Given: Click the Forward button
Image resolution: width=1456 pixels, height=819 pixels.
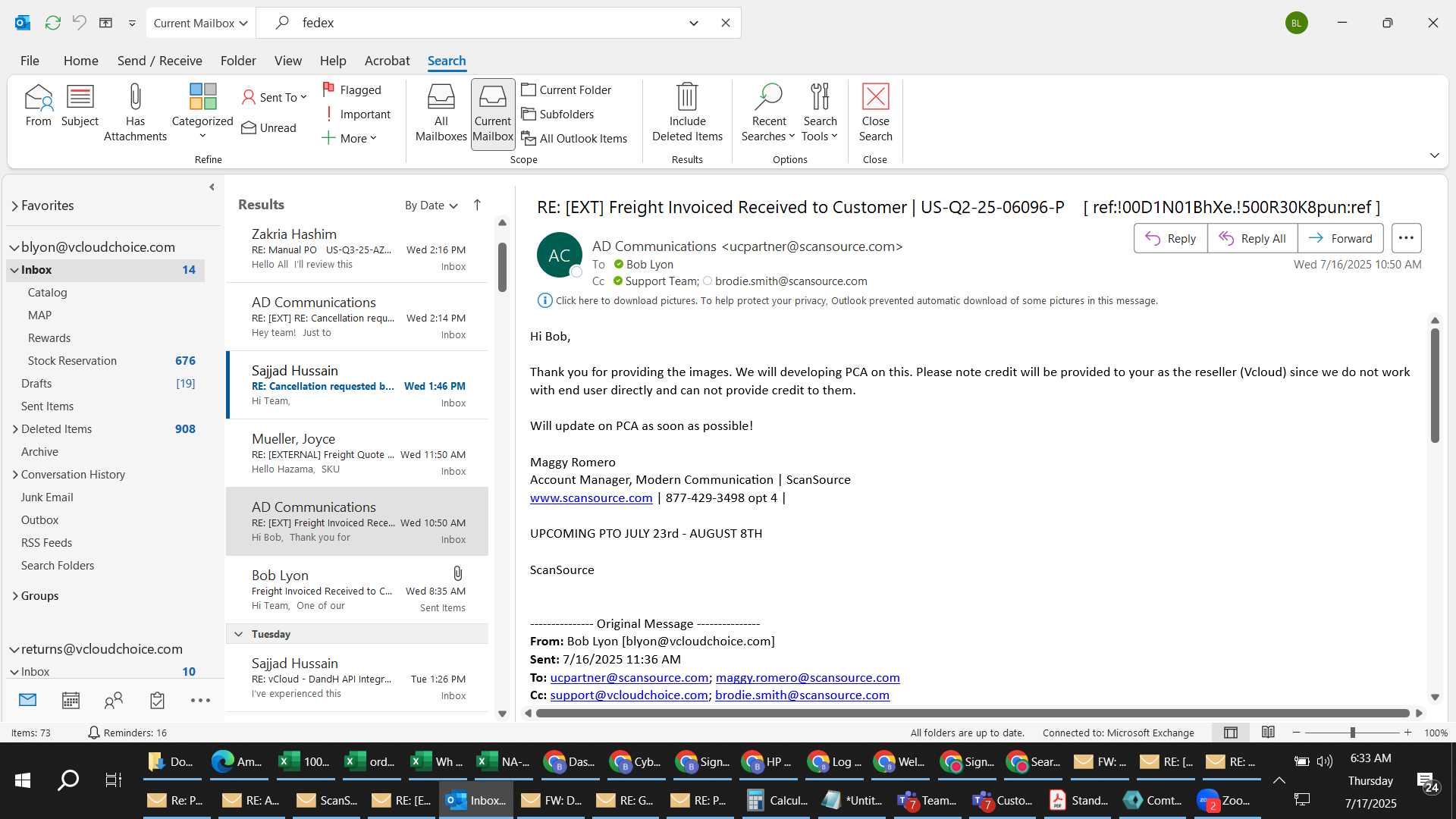Looking at the screenshot, I should pyautogui.click(x=1340, y=238).
